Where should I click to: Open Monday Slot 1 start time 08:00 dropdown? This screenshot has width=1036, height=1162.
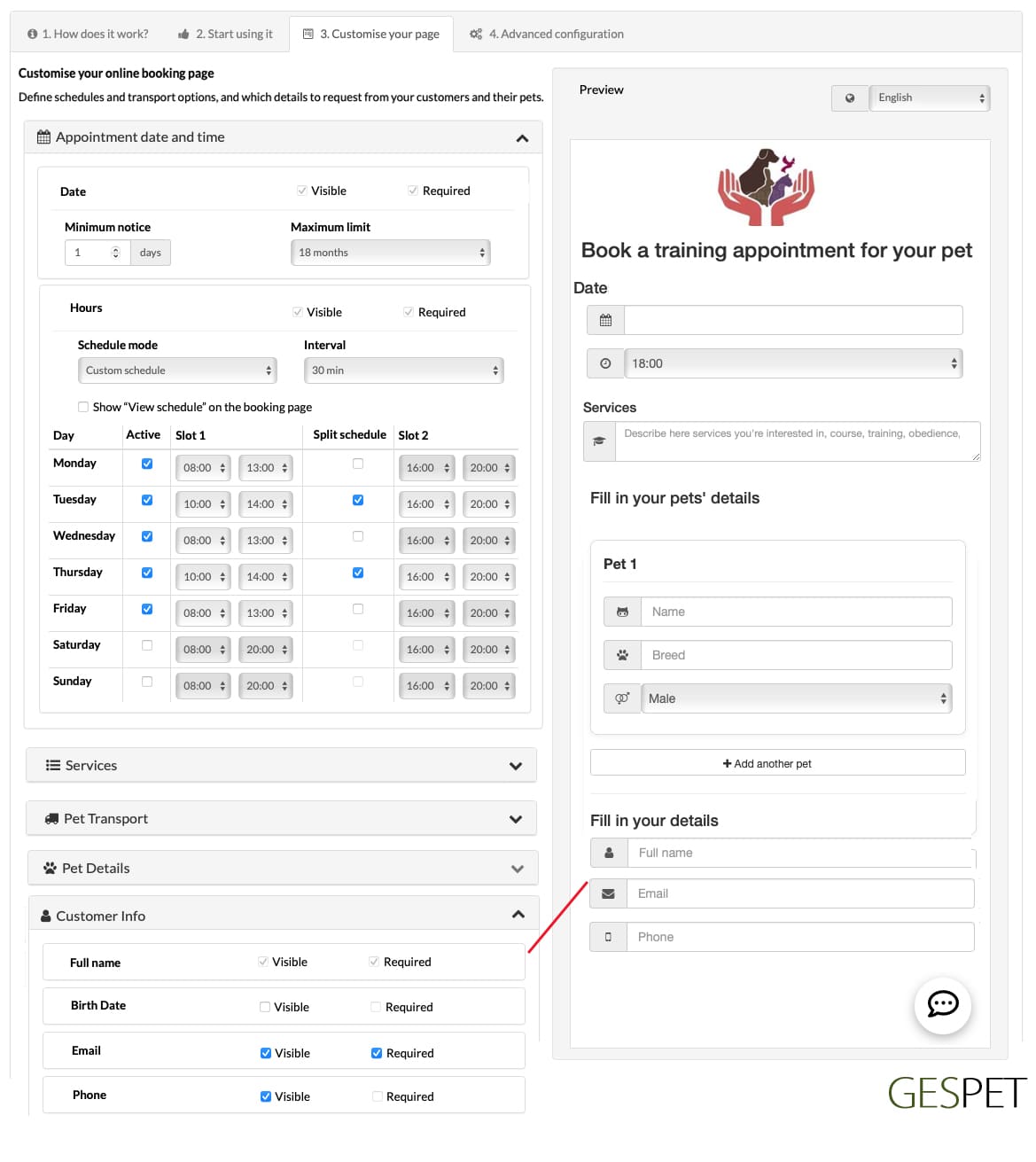[203, 468]
